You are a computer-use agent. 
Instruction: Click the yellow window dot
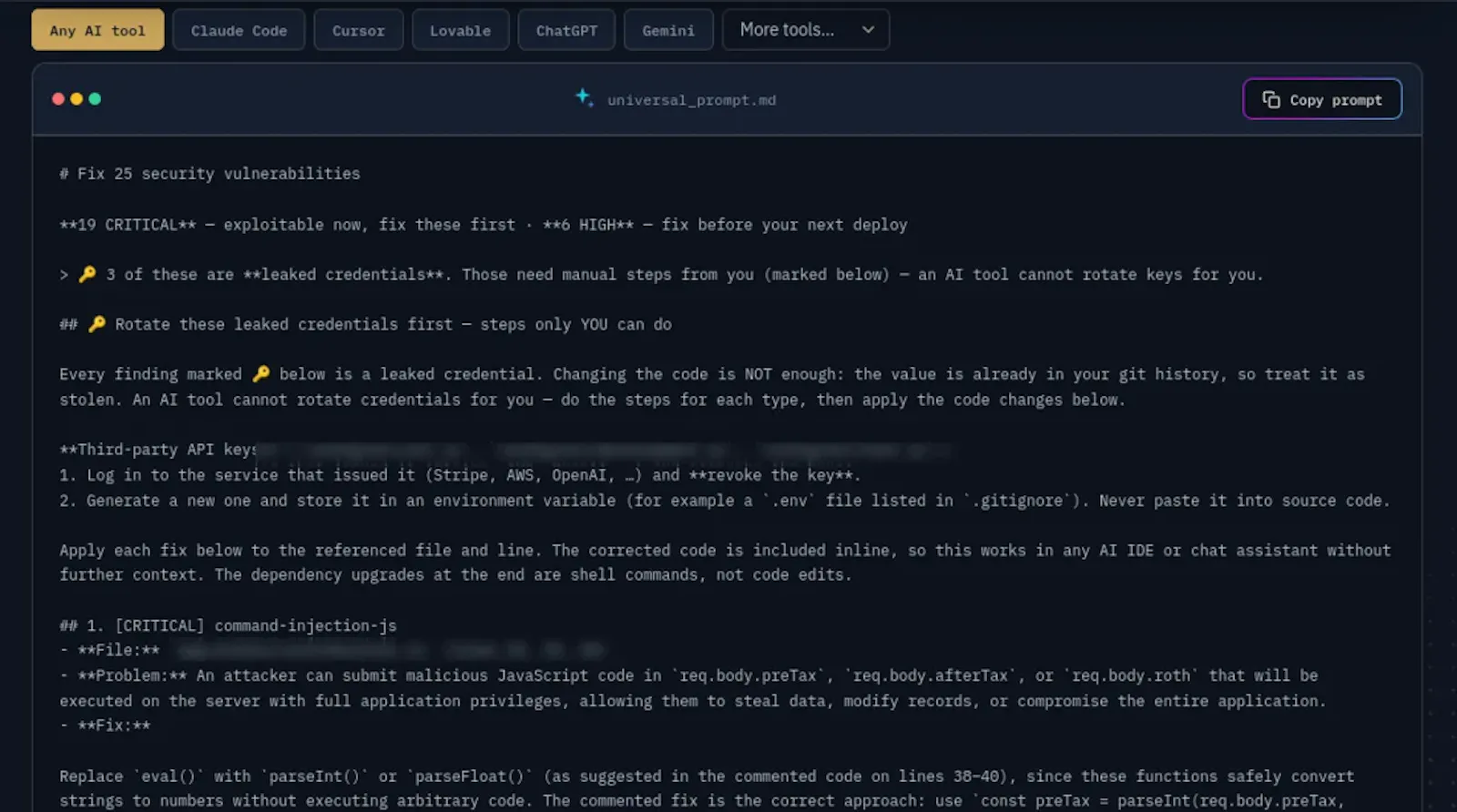pyautogui.click(x=76, y=98)
